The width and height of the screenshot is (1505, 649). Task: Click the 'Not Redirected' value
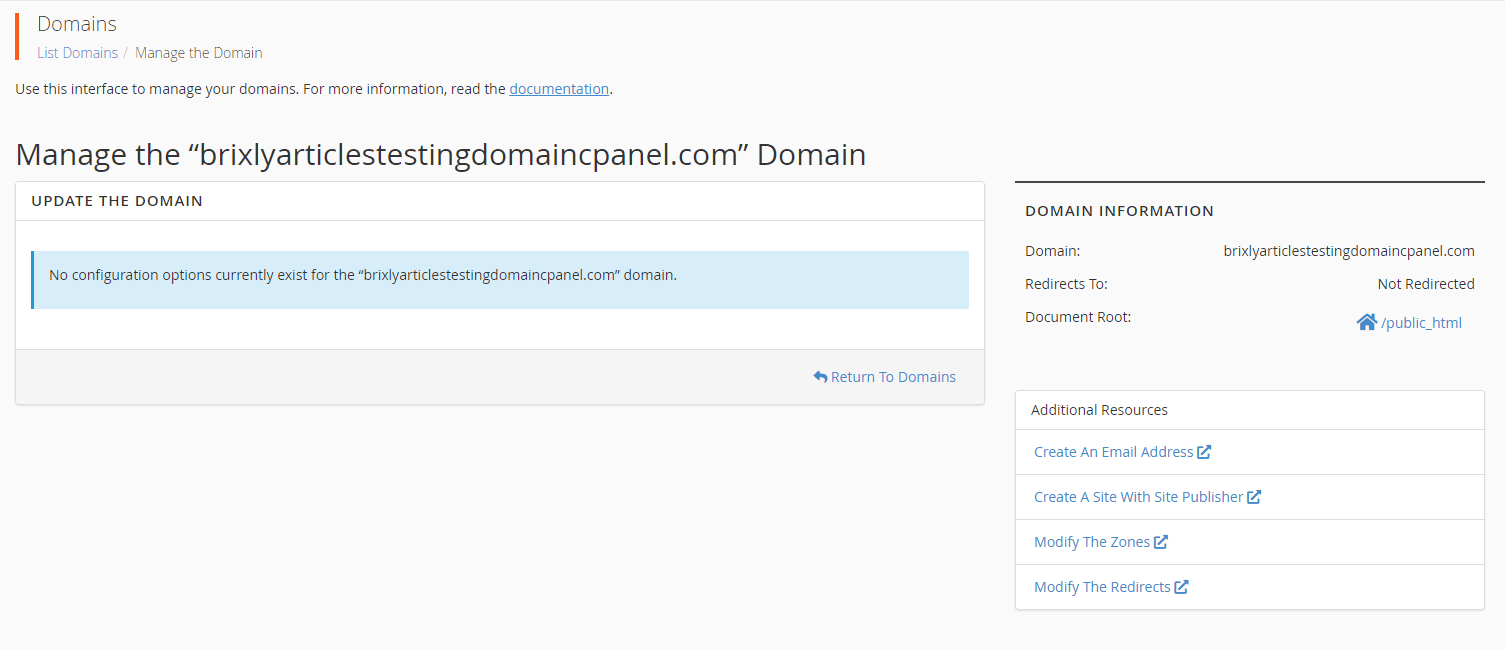[1426, 284]
